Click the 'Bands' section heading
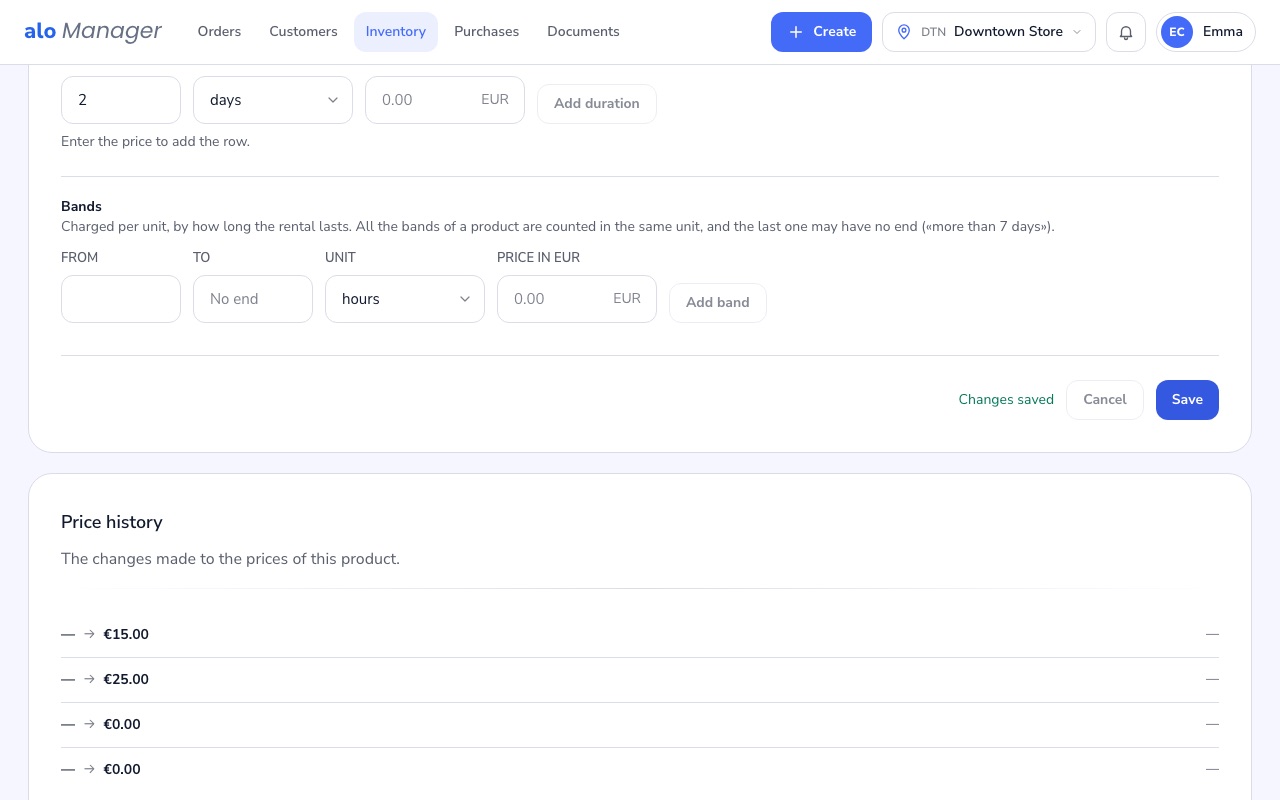1280x800 pixels. pos(81,206)
